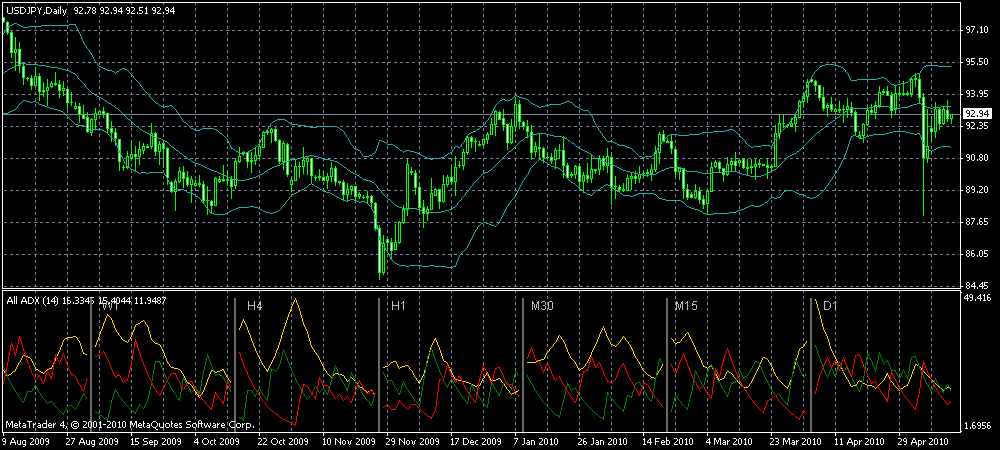This screenshot has width=1000, height=450.
Task: Click the 9 Aug 2009 date label
Action: [26, 441]
